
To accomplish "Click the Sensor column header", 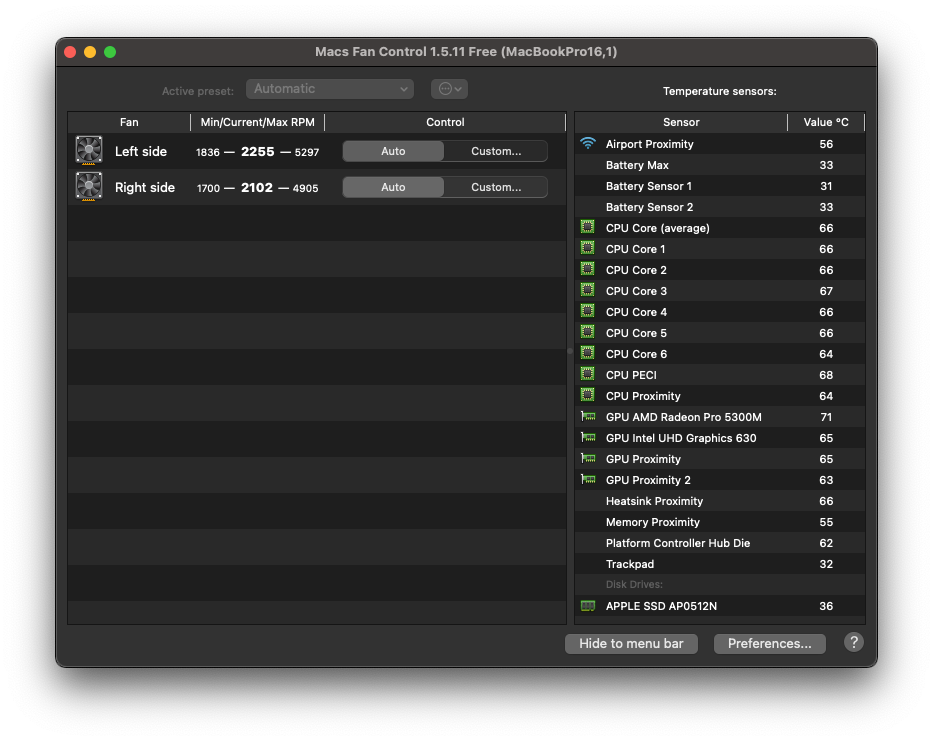I will [x=681, y=122].
